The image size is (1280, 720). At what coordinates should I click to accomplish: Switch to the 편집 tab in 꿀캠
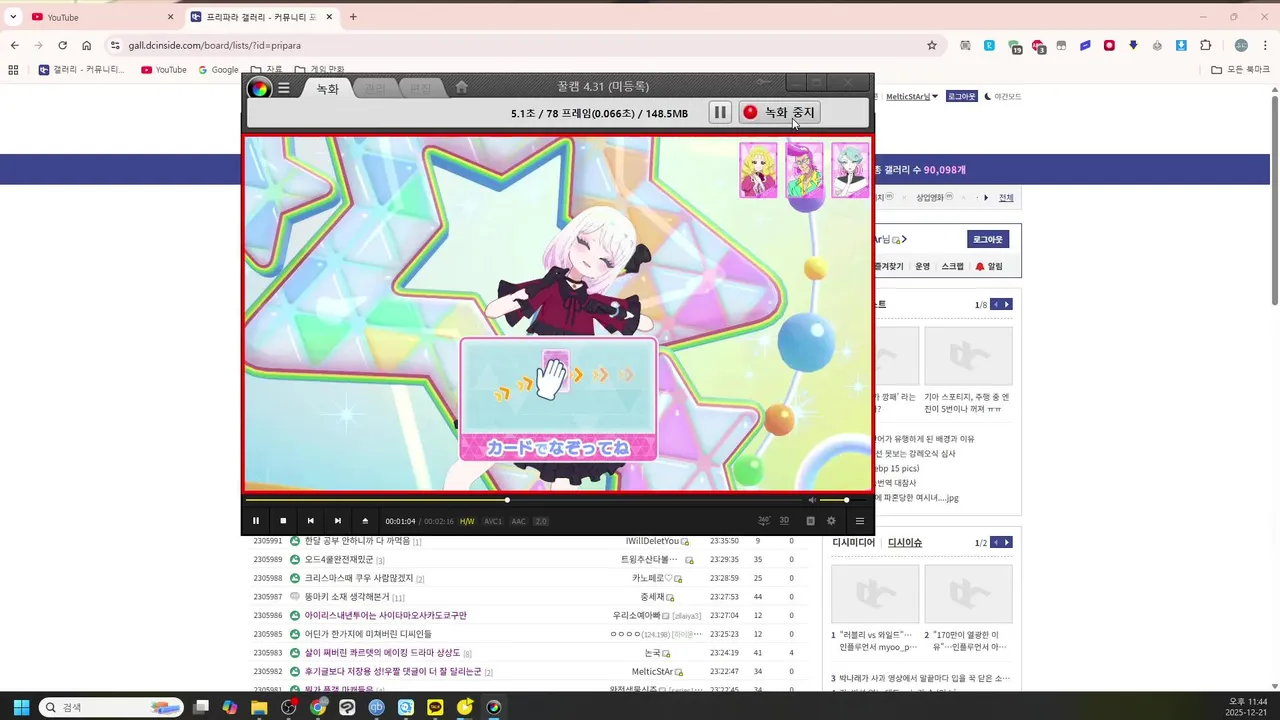point(421,89)
